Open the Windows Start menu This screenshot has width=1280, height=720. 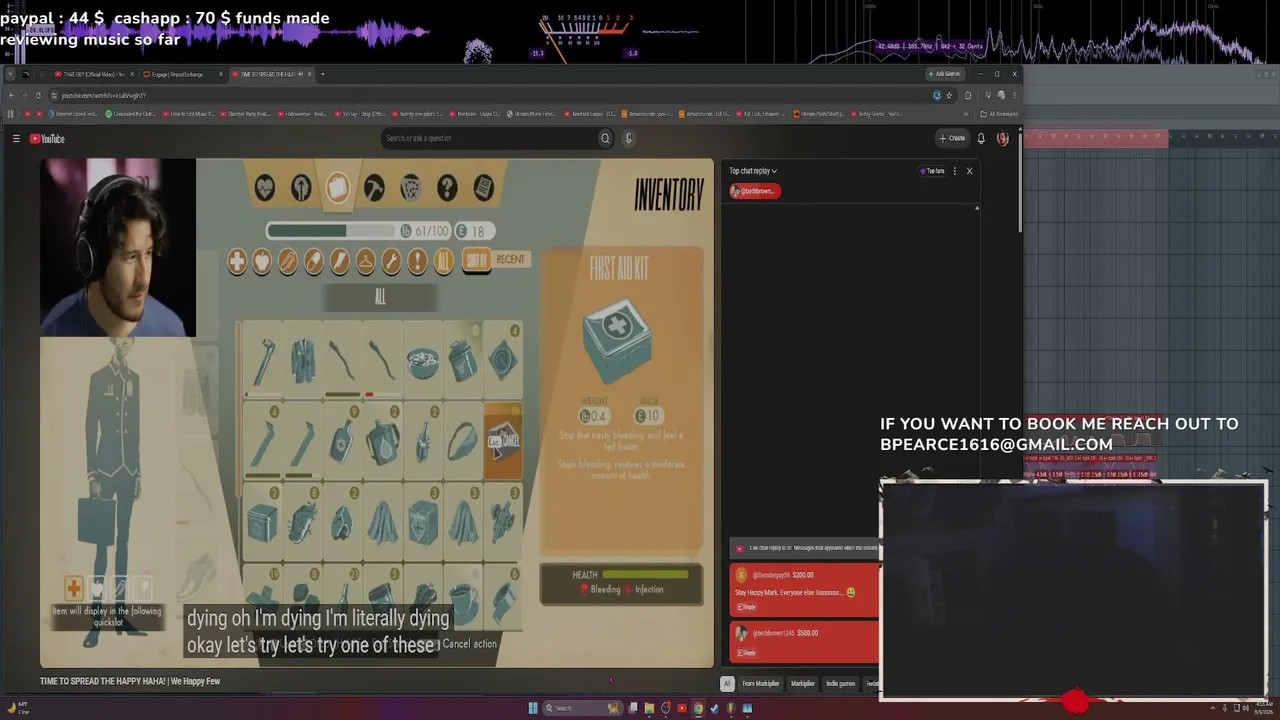(533, 708)
